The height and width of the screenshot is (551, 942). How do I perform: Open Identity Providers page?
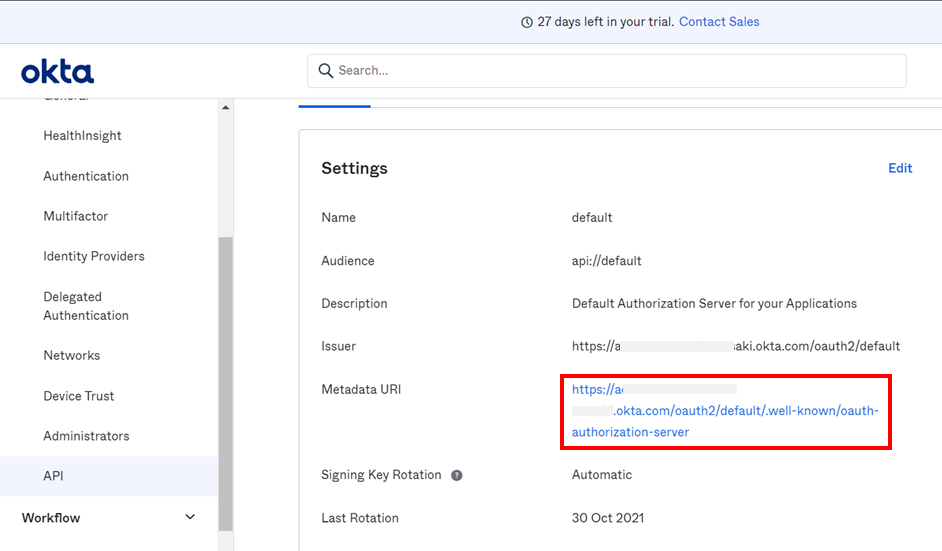tap(94, 256)
